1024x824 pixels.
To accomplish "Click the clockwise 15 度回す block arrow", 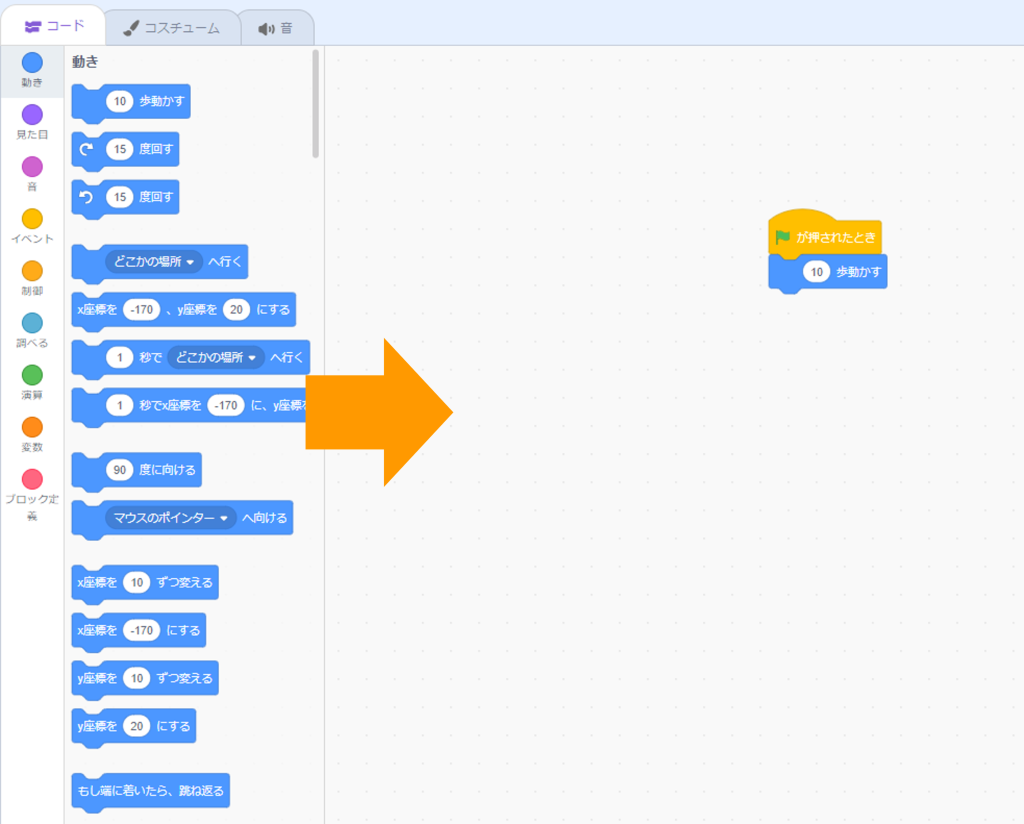I will [86, 149].
